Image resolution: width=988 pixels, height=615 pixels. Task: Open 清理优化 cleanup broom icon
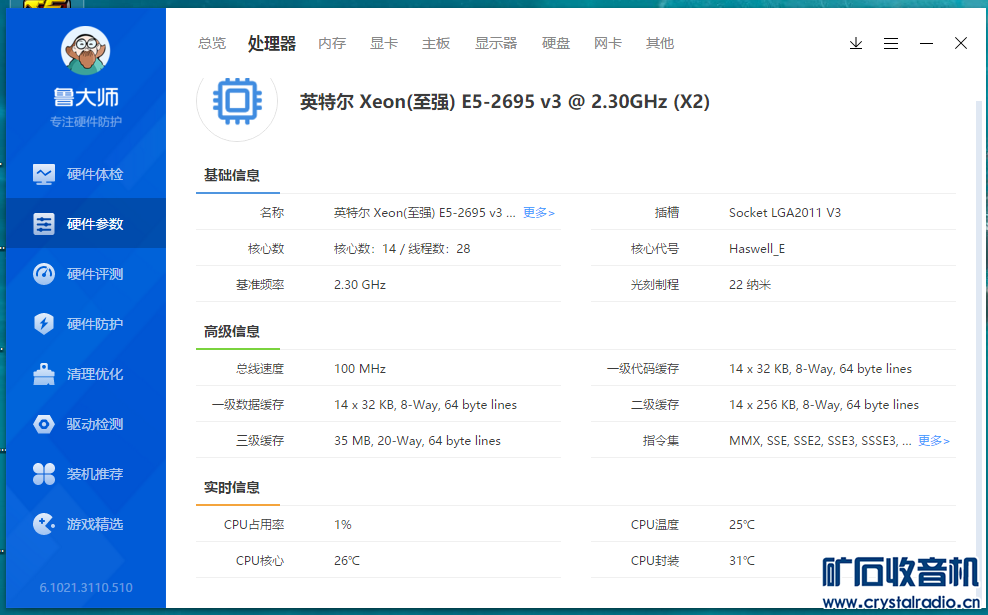point(44,374)
